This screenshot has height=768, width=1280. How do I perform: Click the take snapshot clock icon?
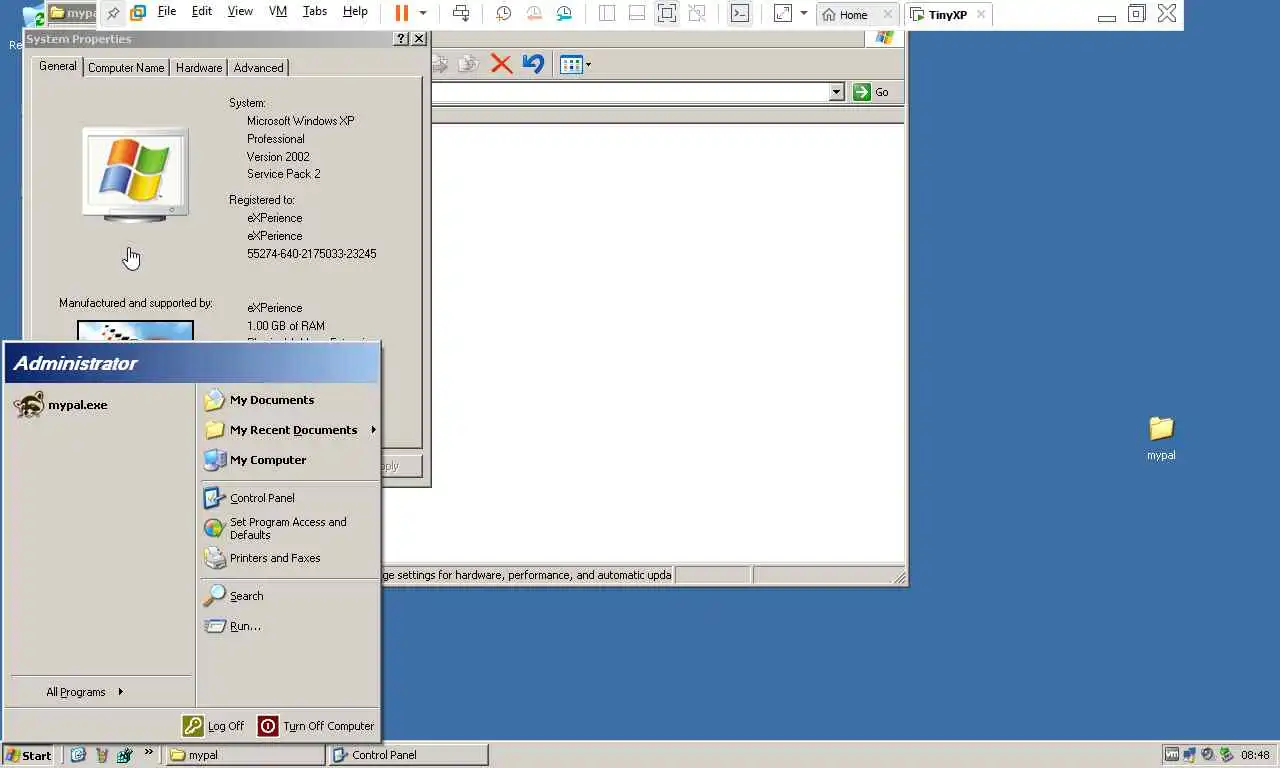[504, 13]
